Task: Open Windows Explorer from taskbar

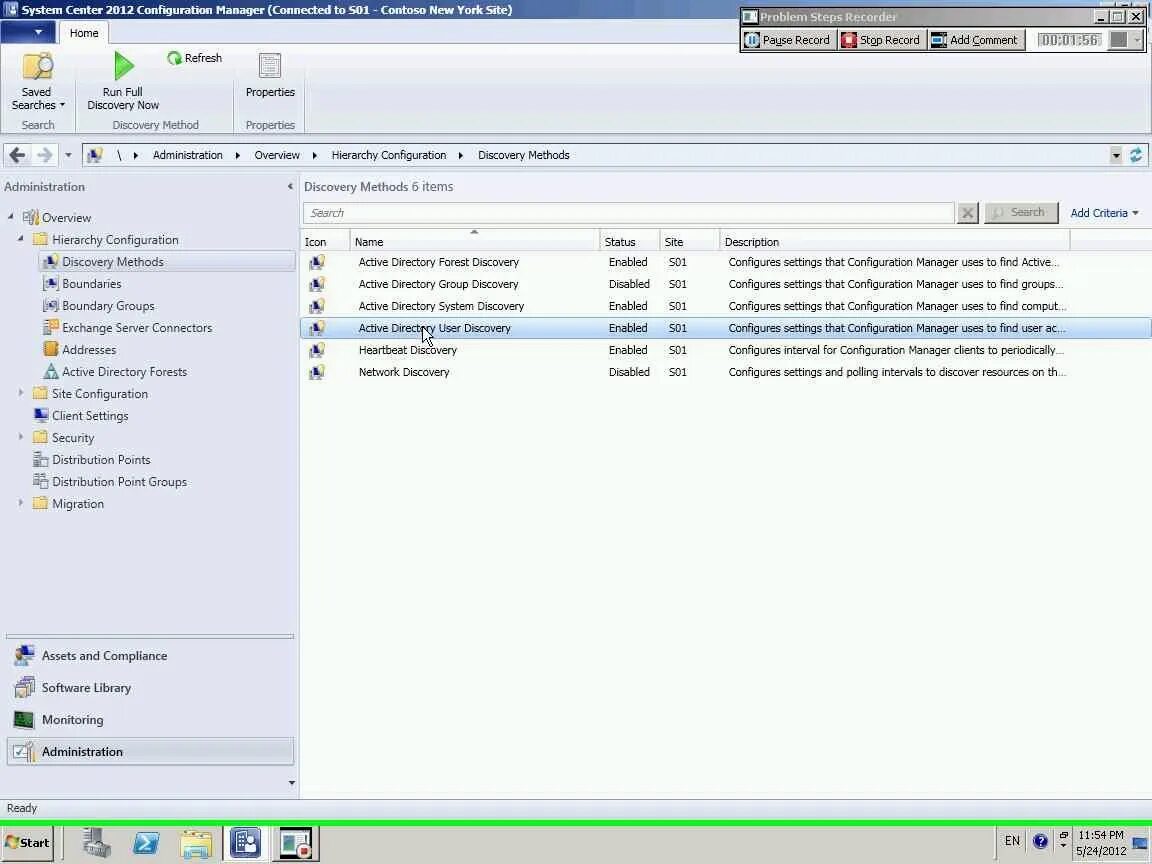Action: [195, 843]
